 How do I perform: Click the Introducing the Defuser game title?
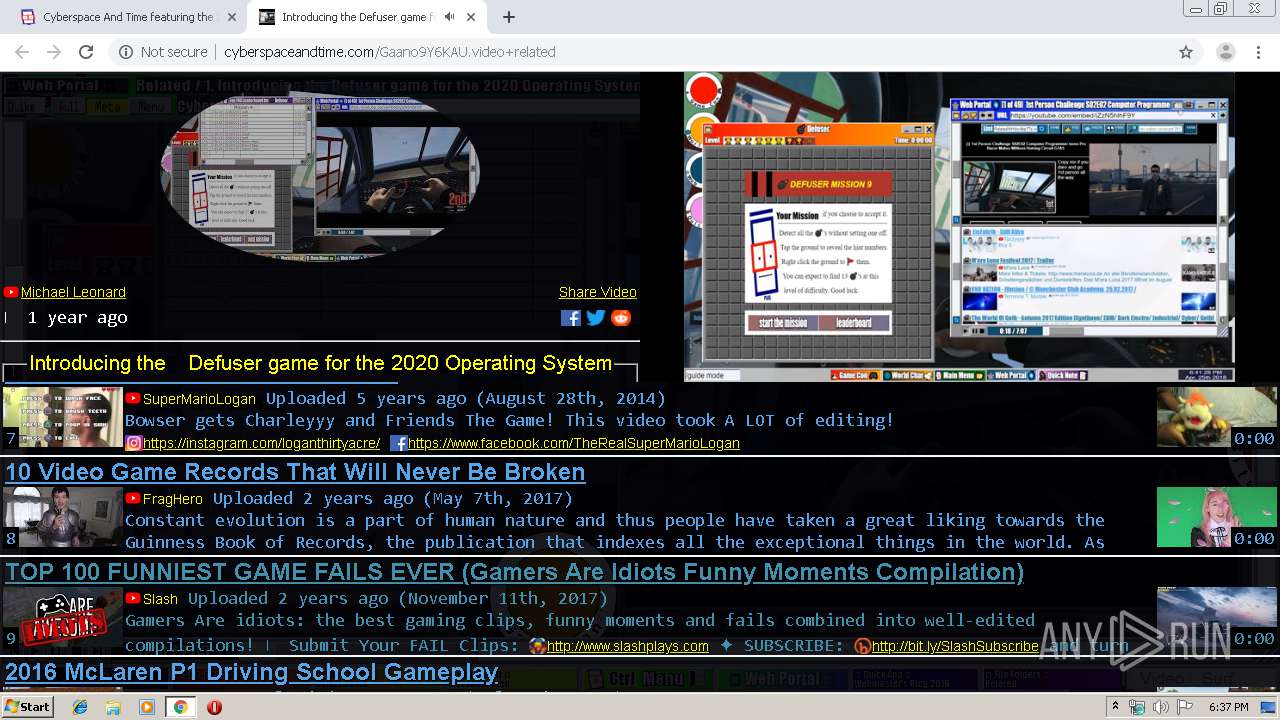click(321, 363)
